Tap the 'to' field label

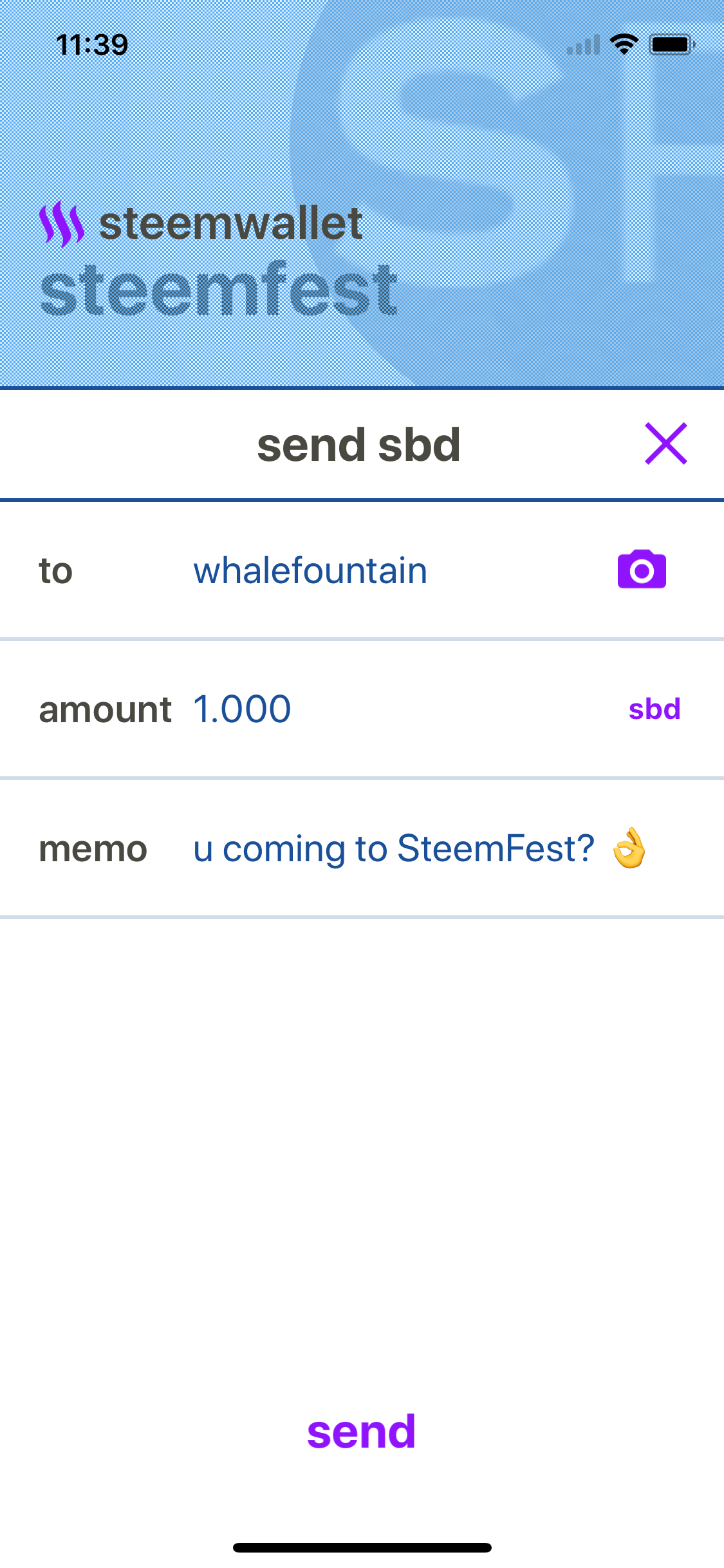pyautogui.click(x=56, y=571)
